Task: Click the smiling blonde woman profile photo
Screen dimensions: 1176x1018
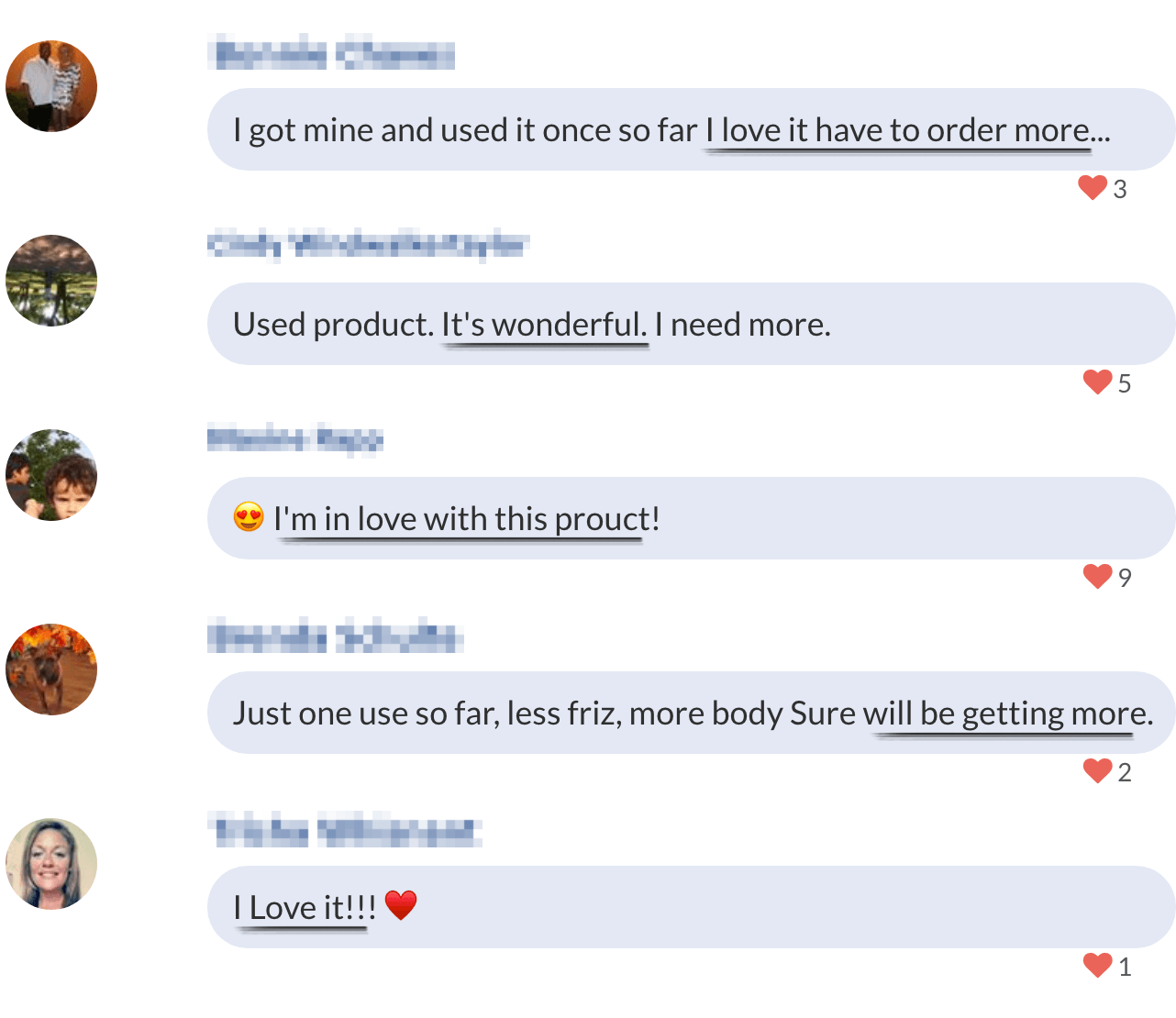Action: (51, 864)
